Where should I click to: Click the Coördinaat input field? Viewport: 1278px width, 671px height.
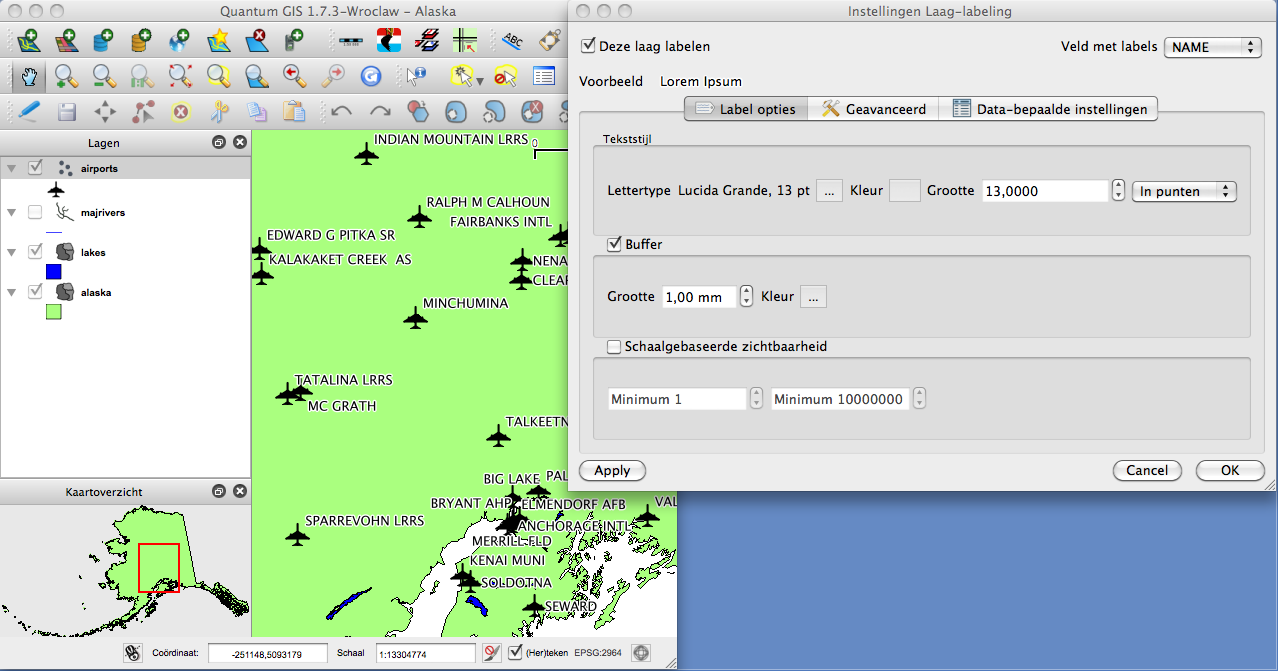click(x=268, y=653)
